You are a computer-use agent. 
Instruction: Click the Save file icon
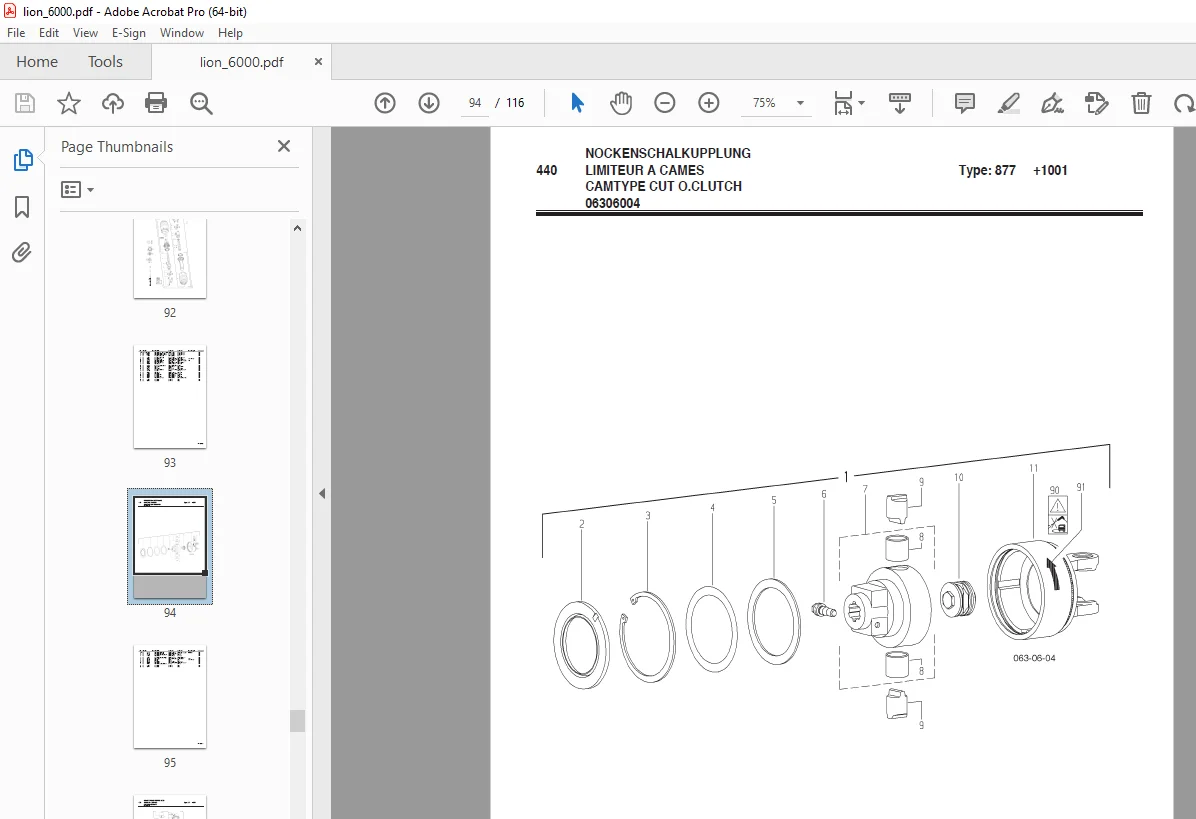(x=25, y=103)
